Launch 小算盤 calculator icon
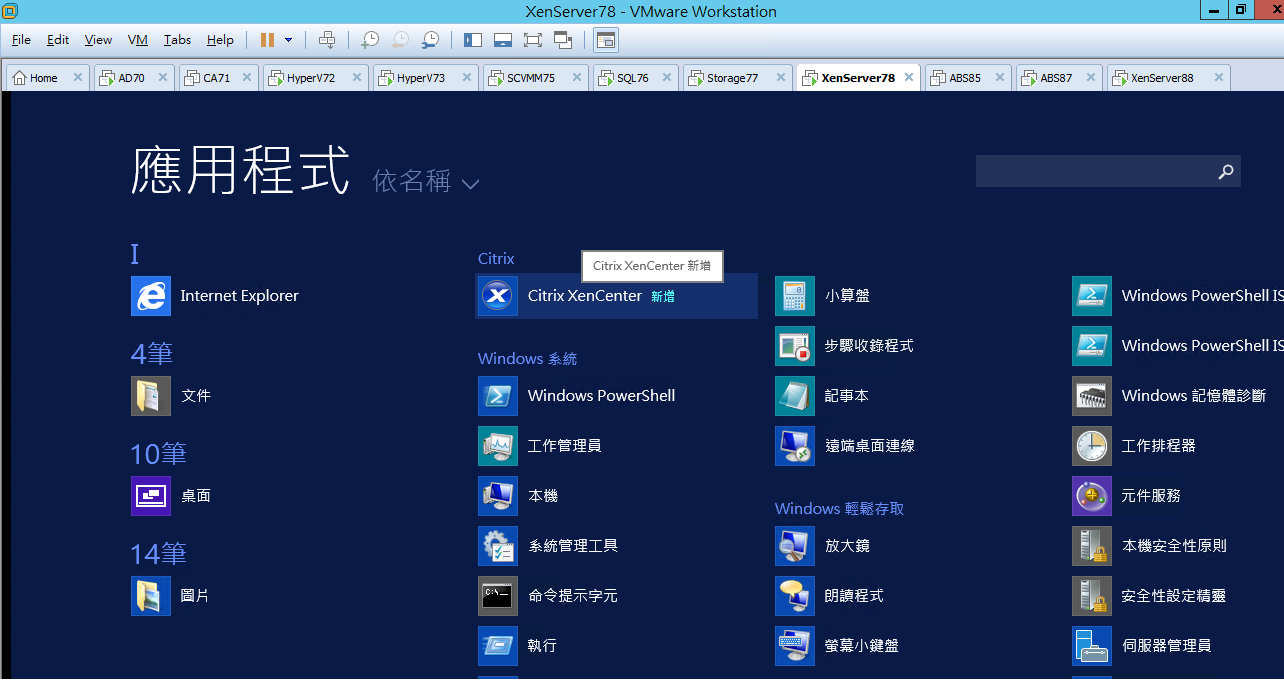The width and height of the screenshot is (1284, 680). point(795,296)
